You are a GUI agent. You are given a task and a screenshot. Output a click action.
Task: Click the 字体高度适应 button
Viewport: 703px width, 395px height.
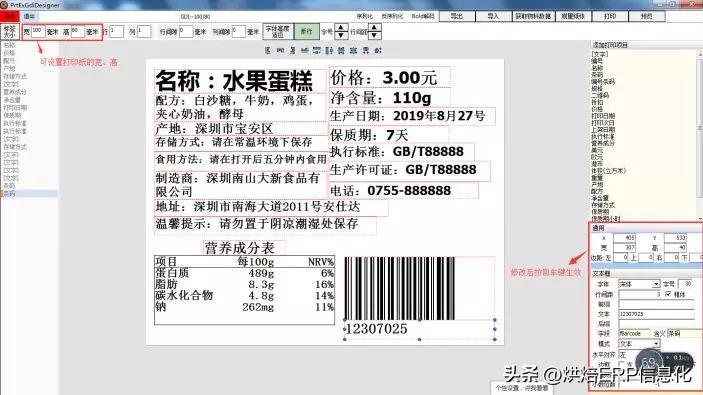point(278,31)
